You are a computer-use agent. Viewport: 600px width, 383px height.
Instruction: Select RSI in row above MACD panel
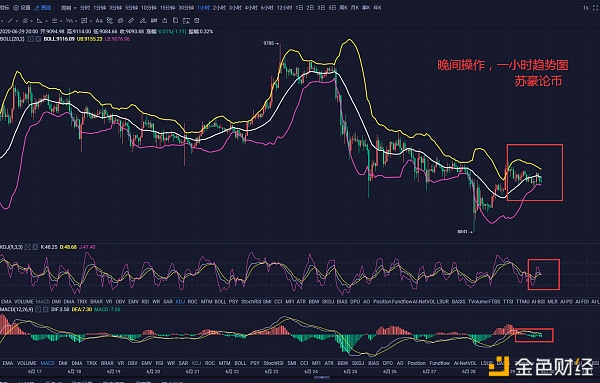click(x=145, y=302)
